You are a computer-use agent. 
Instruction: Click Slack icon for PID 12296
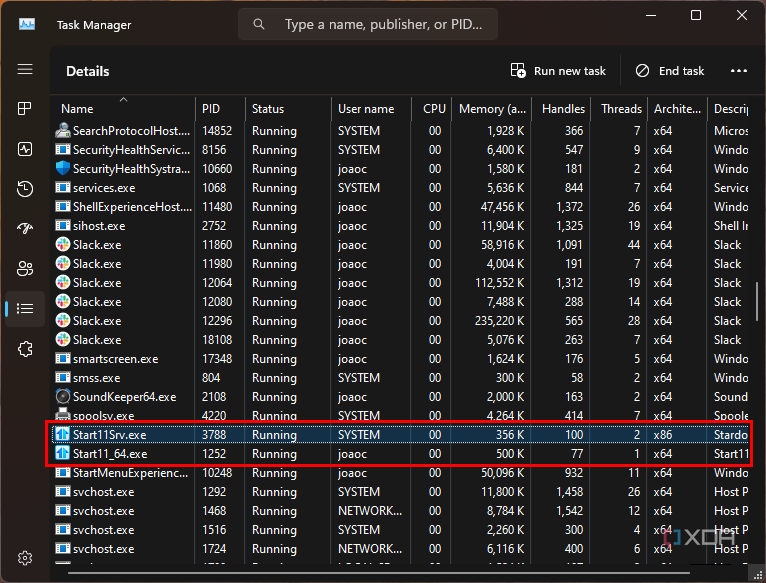[63, 321]
